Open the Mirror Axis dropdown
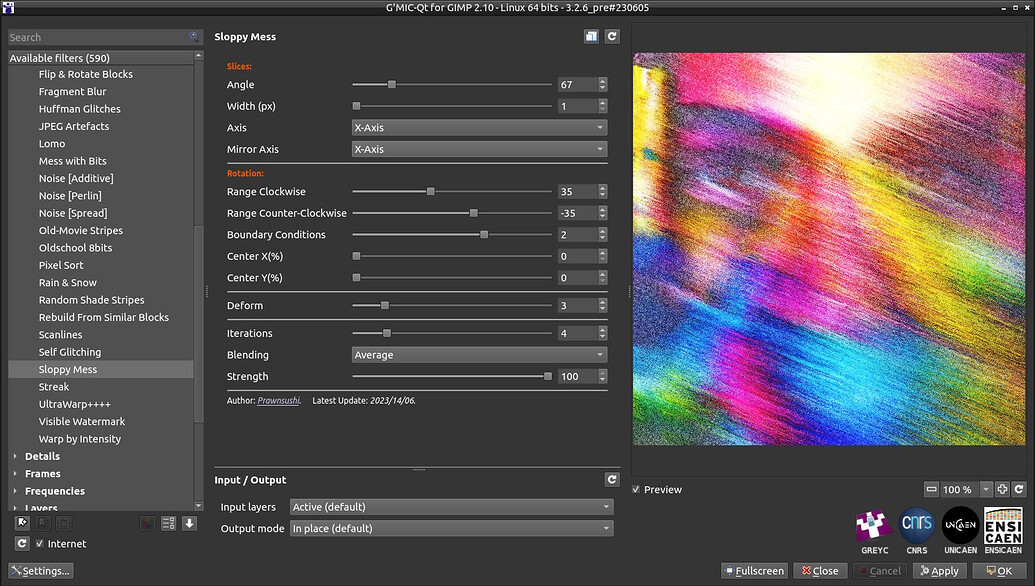The width and height of the screenshot is (1035, 586). pos(478,148)
